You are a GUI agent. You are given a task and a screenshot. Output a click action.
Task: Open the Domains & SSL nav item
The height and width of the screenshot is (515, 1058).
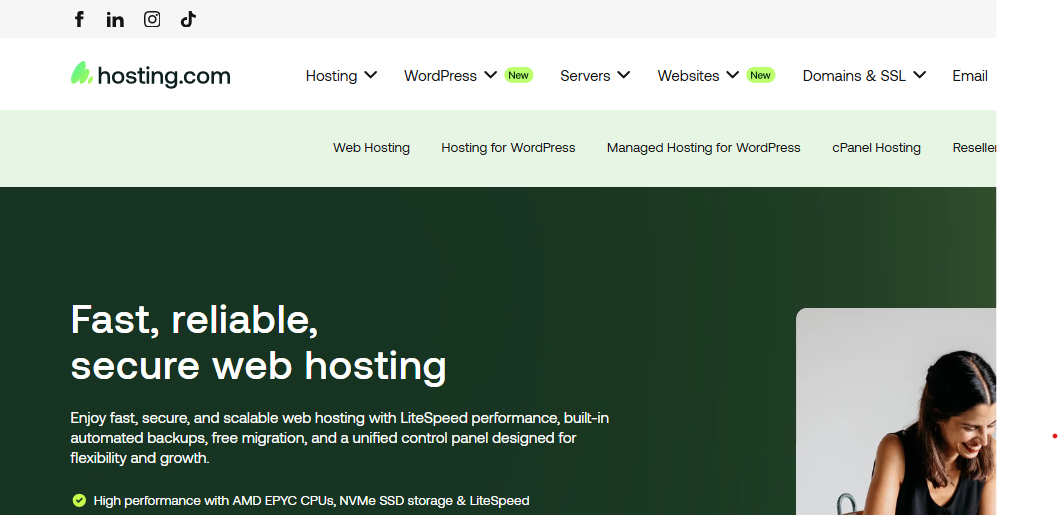pos(854,76)
